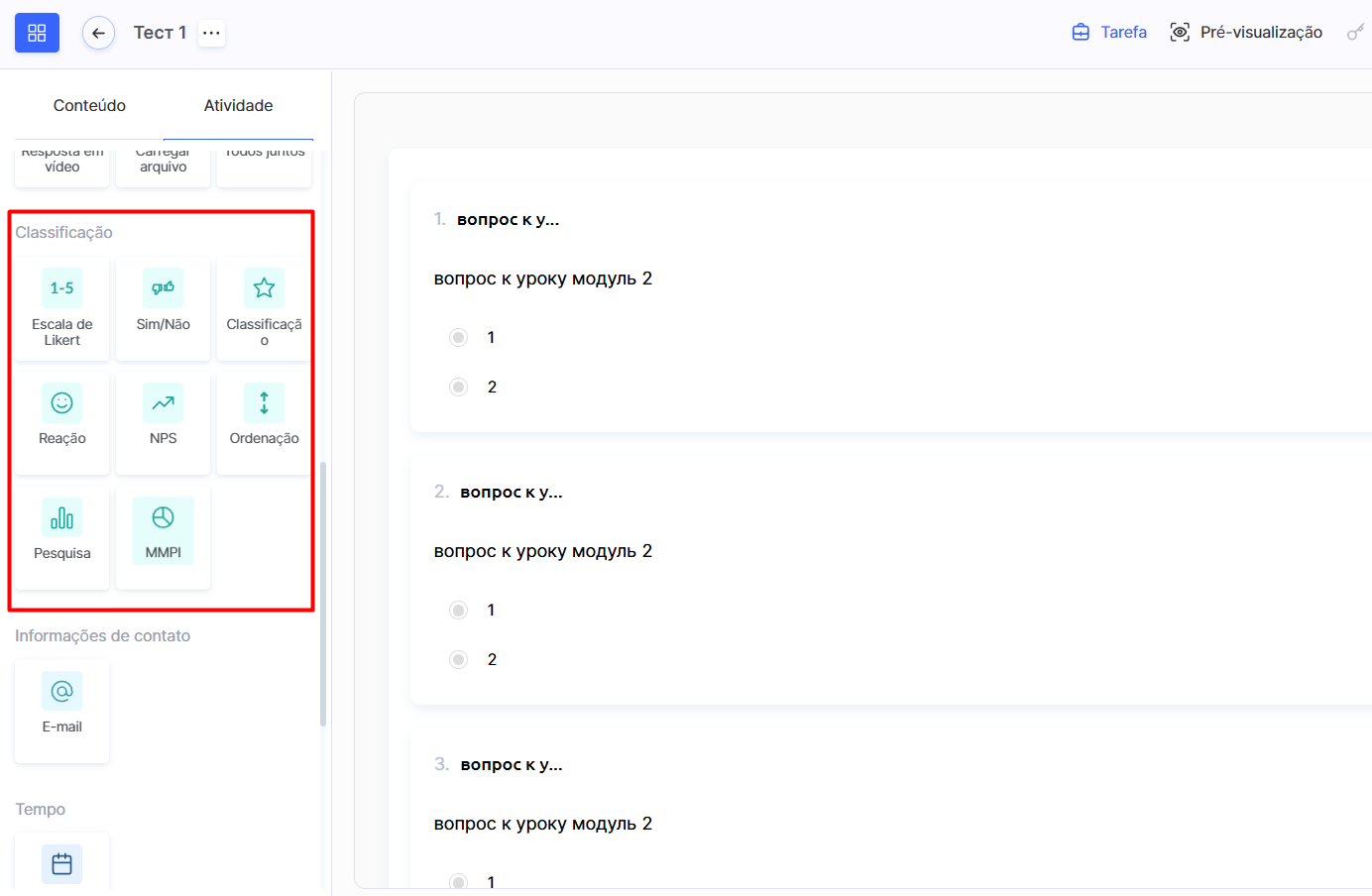
Task: Open the apps grid menu button
Action: tap(37, 33)
